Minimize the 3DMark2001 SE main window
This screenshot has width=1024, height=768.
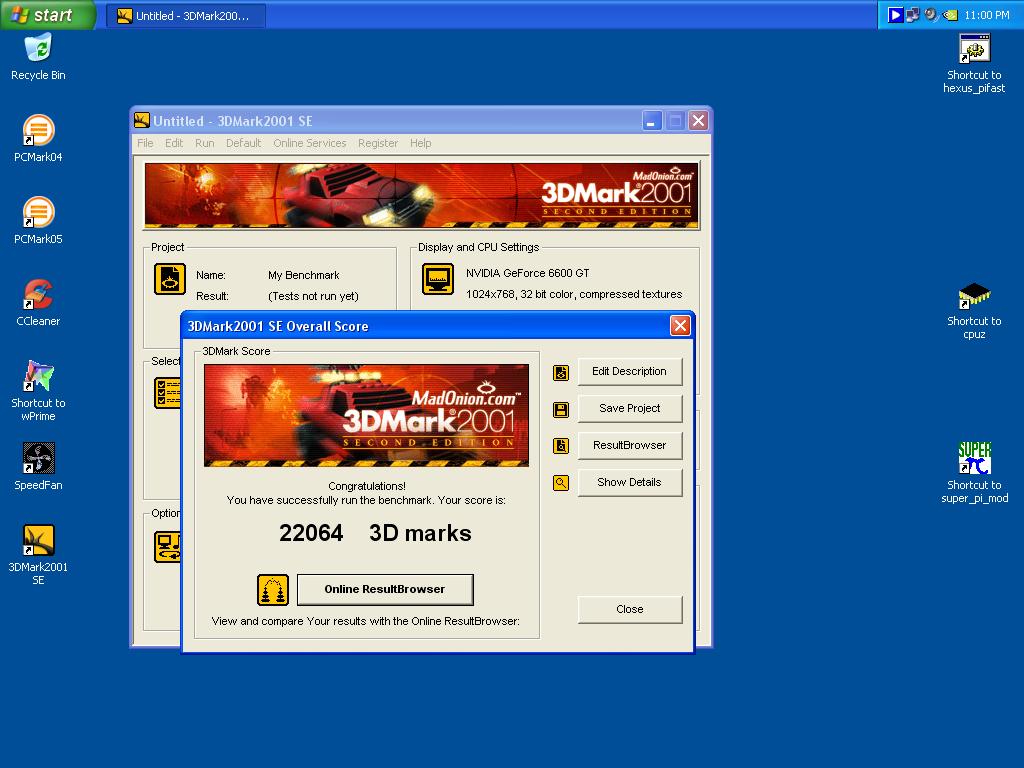tap(652, 121)
